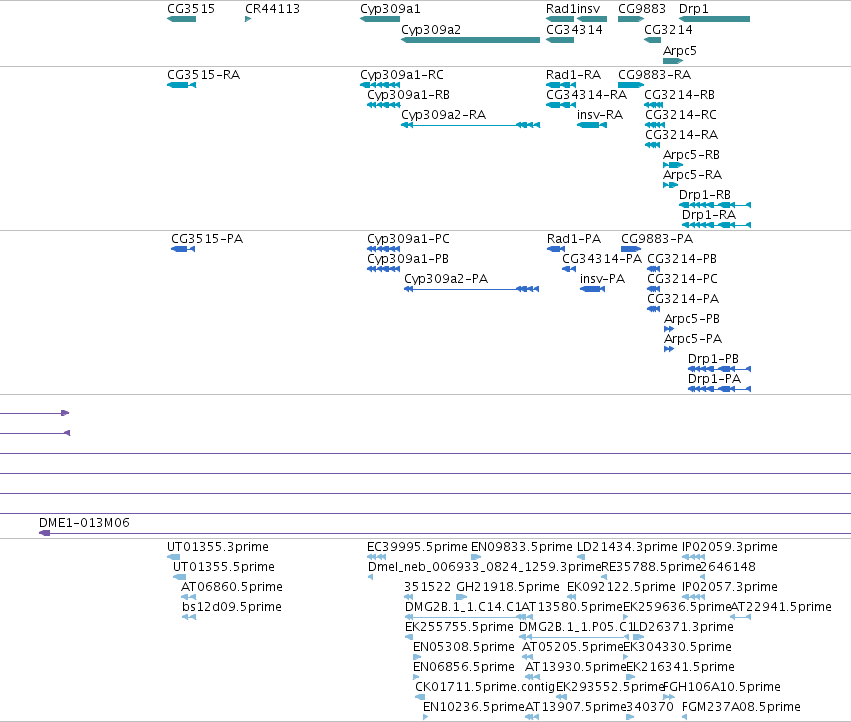851x722 pixels.
Task: Select the CR44113 gene feature
Action: (x=248, y=19)
